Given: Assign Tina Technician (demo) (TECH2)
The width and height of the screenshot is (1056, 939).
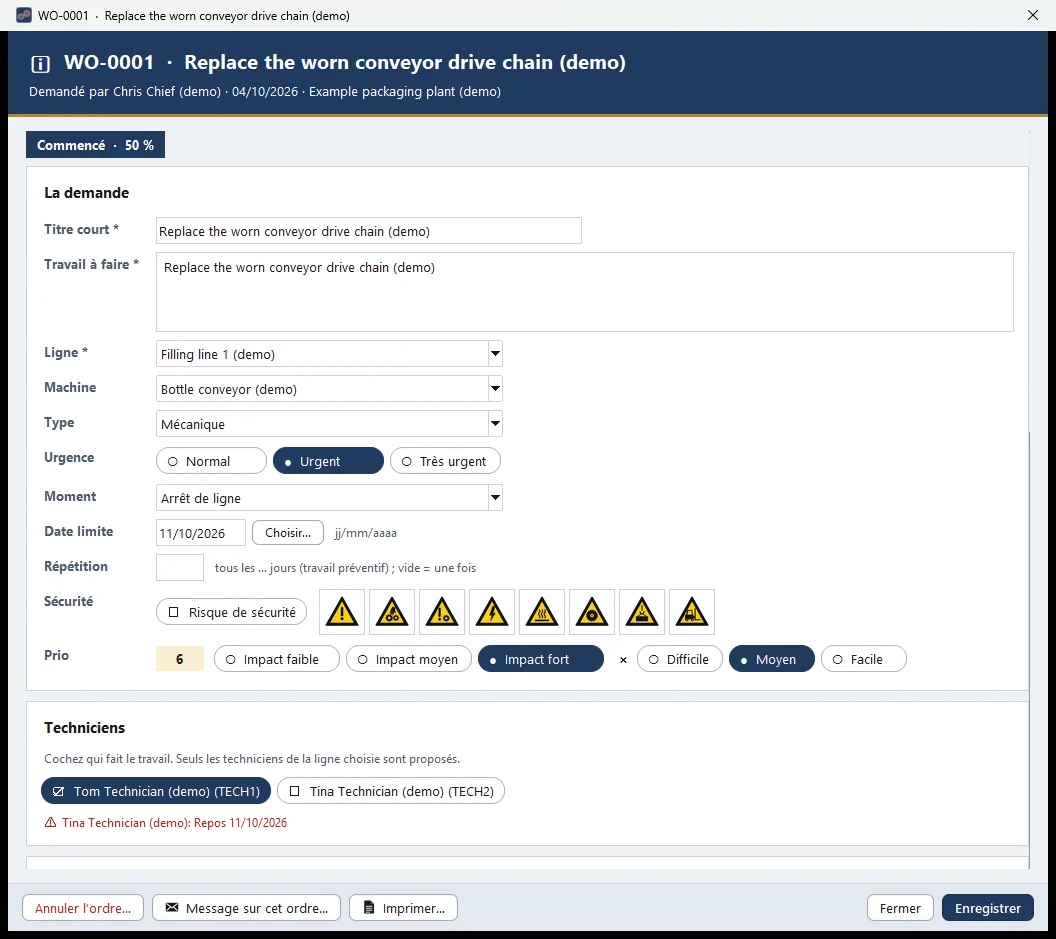Looking at the screenshot, I should click(x=391, y=791).
